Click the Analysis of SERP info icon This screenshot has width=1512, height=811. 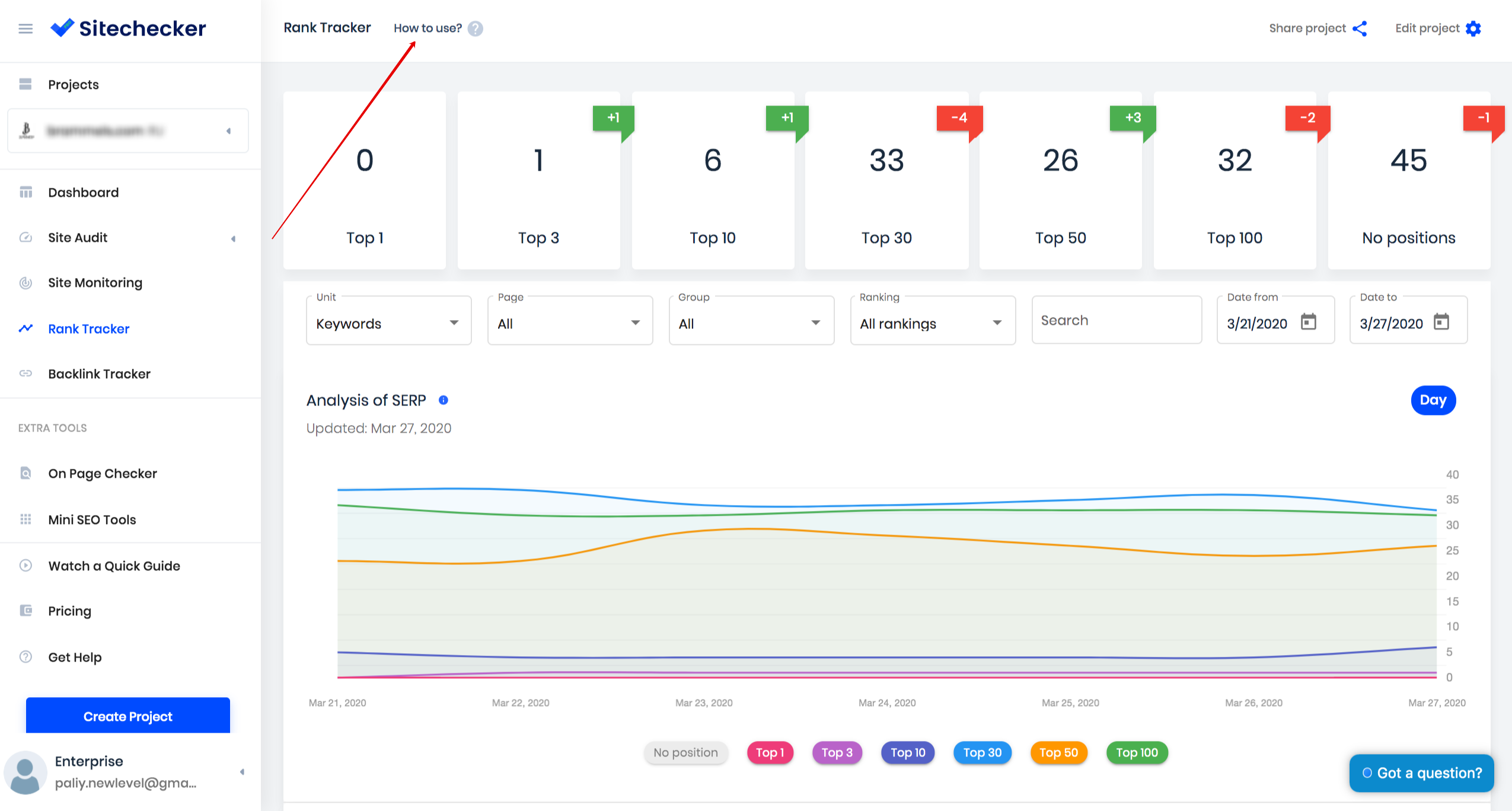443,400
